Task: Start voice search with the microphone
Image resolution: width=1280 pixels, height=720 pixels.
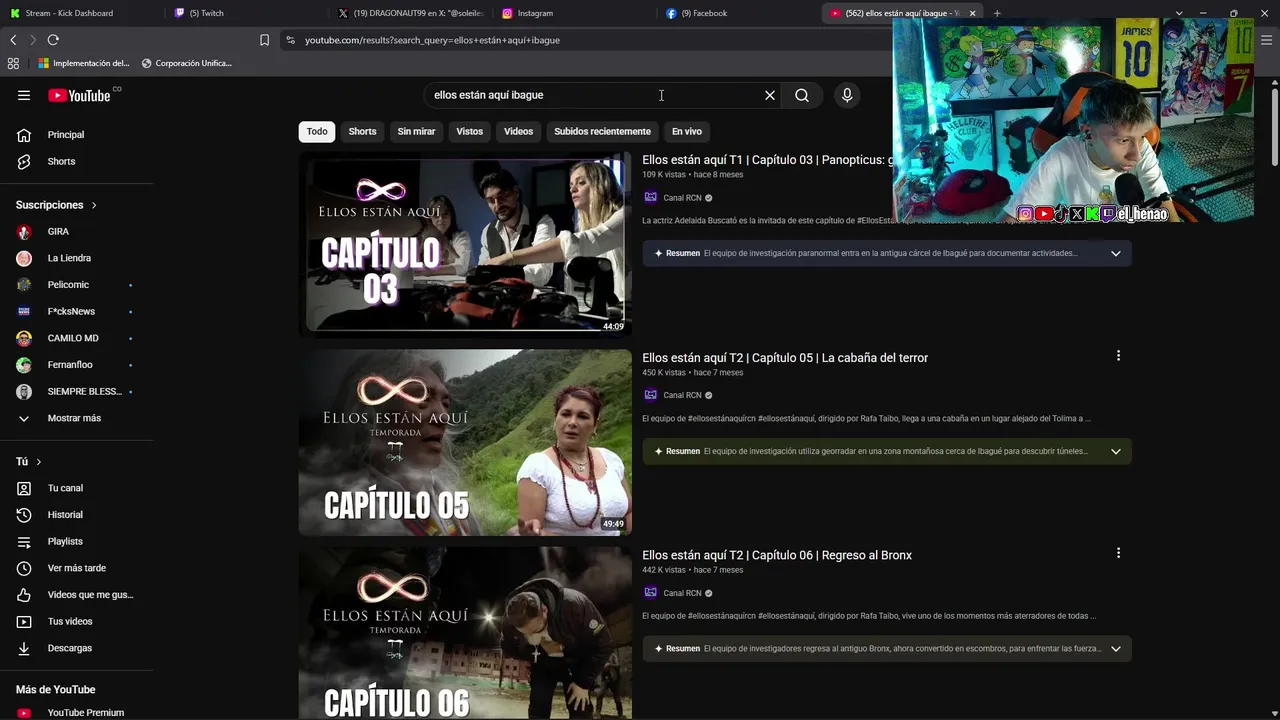Action: (847, 95)
